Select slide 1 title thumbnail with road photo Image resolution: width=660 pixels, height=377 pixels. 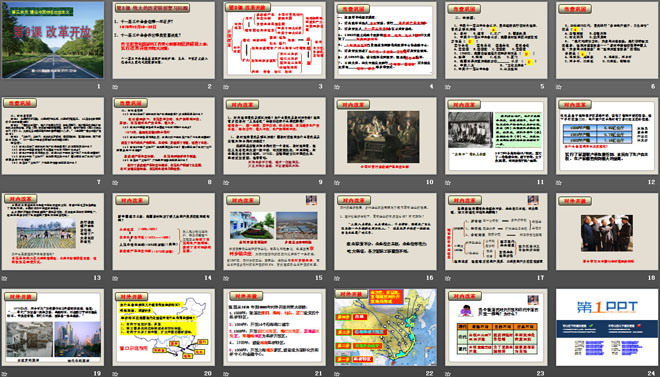point(53,40)
